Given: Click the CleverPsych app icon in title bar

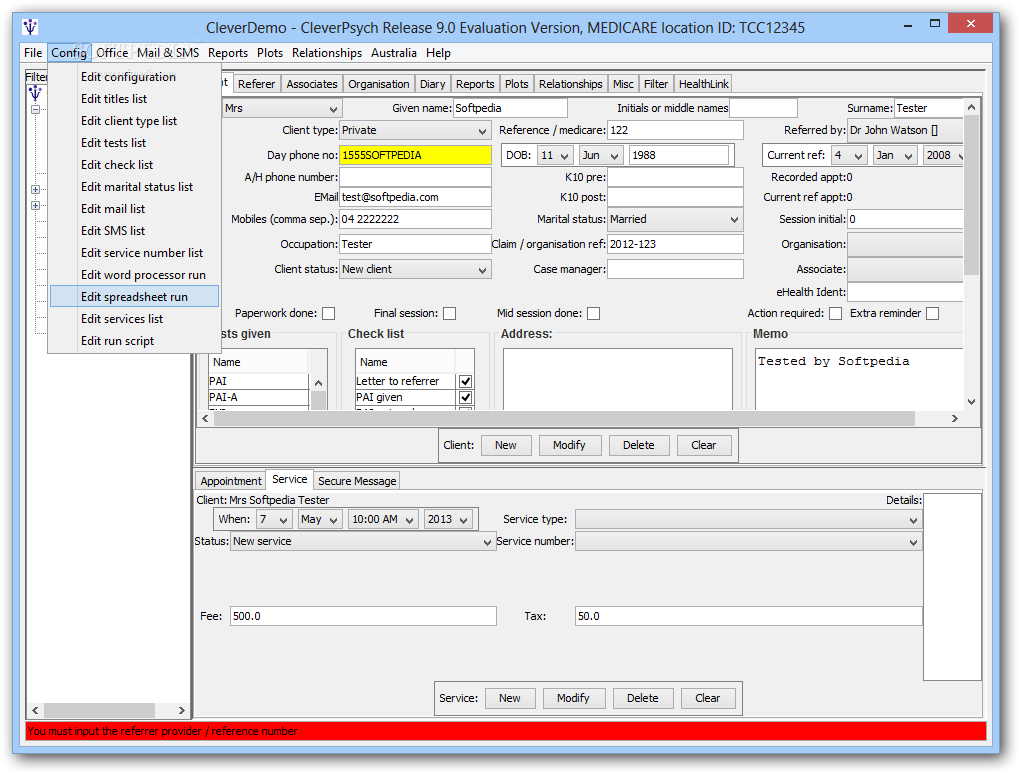Looking at the screenshot, I should point(30,27).
